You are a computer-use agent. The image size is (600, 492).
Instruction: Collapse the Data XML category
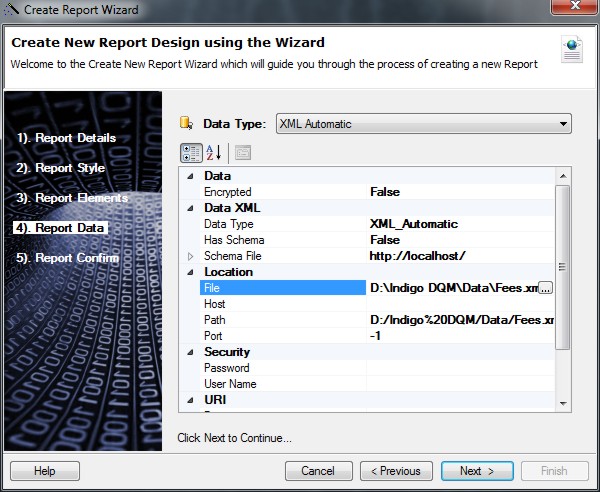pyautogui.click(x=191, y=208)
